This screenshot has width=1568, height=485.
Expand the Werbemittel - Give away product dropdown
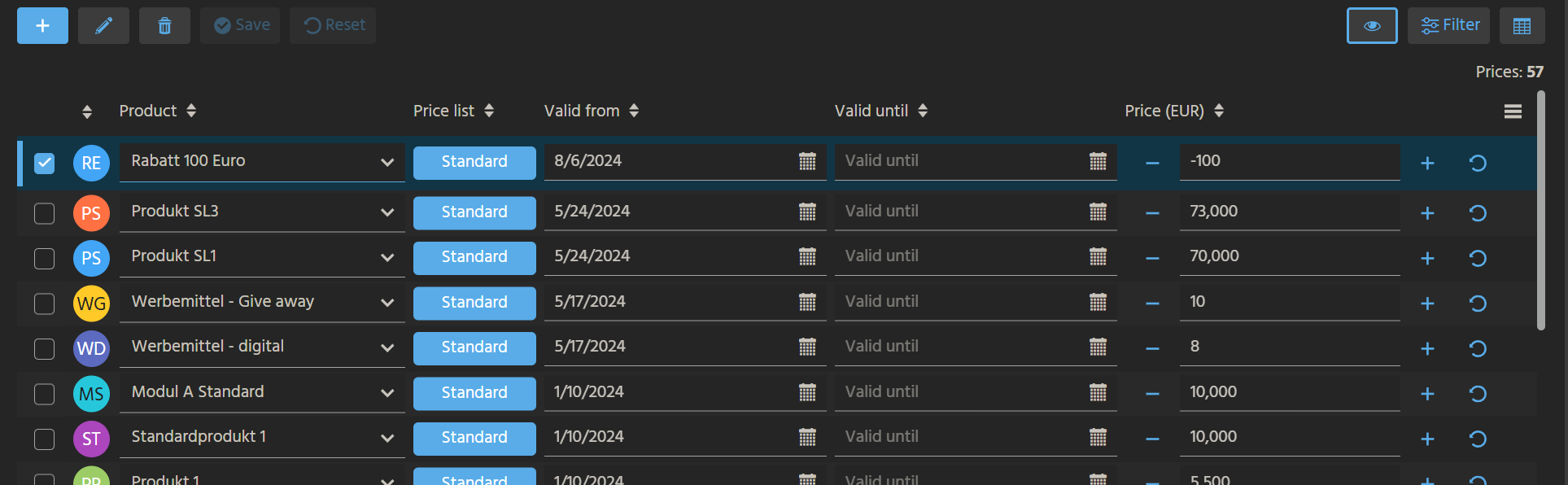coord(387,303)
